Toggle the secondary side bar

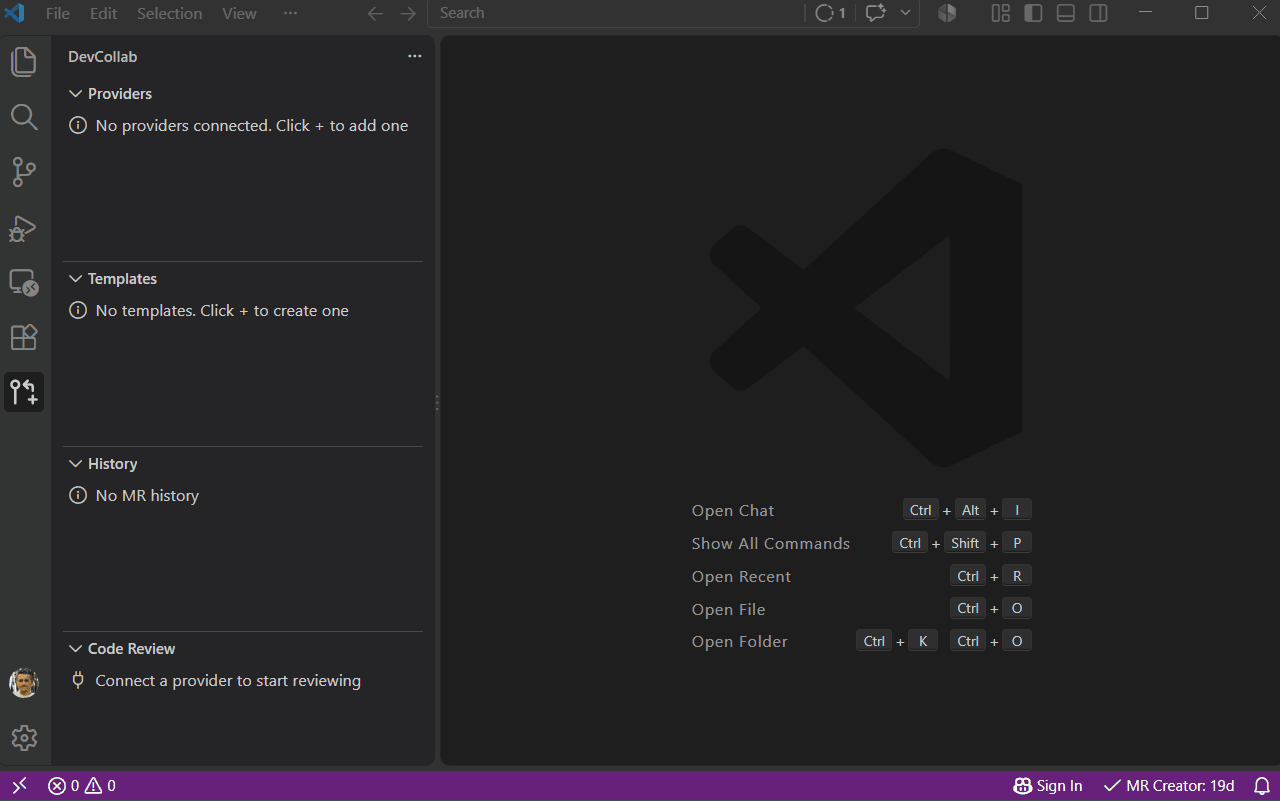click(1098, 13)
